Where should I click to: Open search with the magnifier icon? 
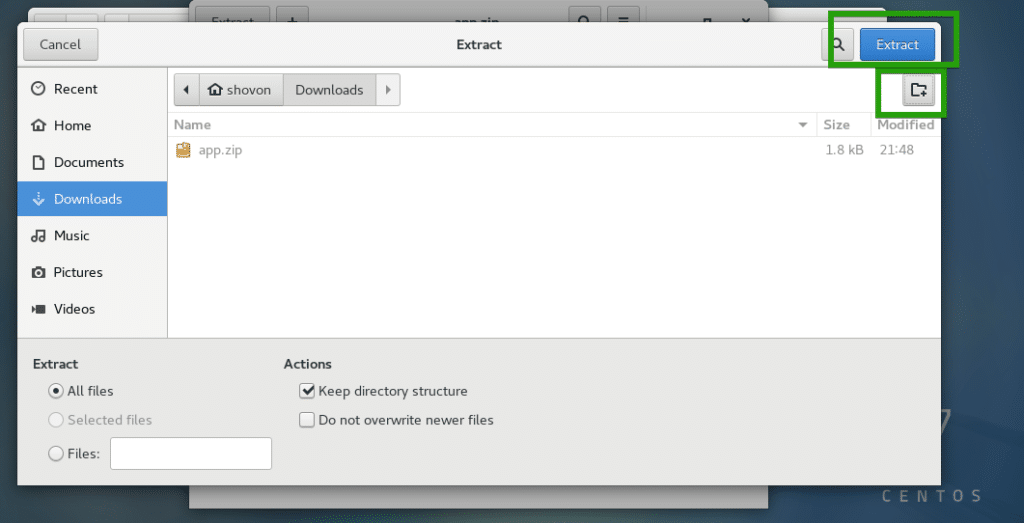[837, 45]
